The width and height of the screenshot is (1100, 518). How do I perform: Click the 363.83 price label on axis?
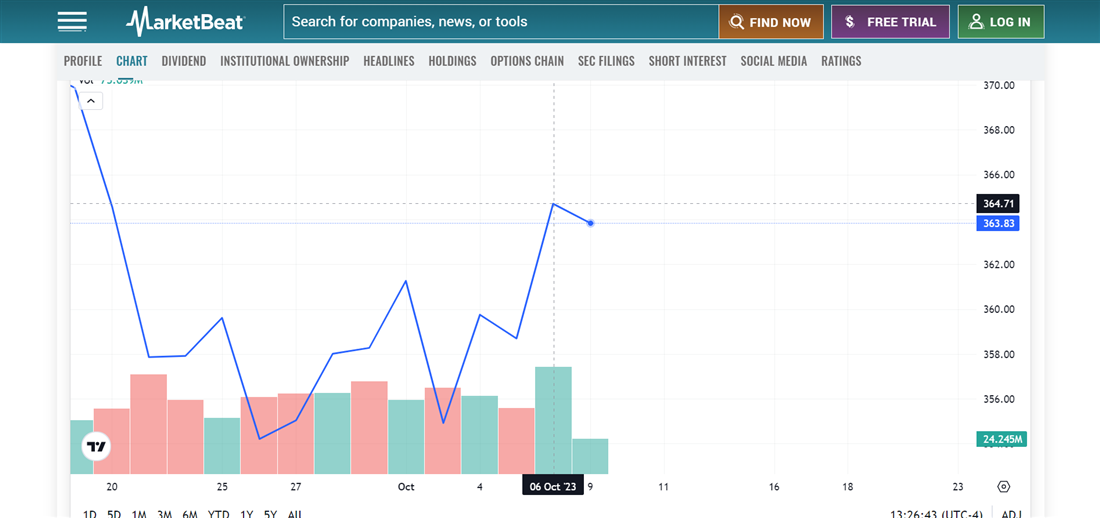pyautogui.click(x=999, y=223)
